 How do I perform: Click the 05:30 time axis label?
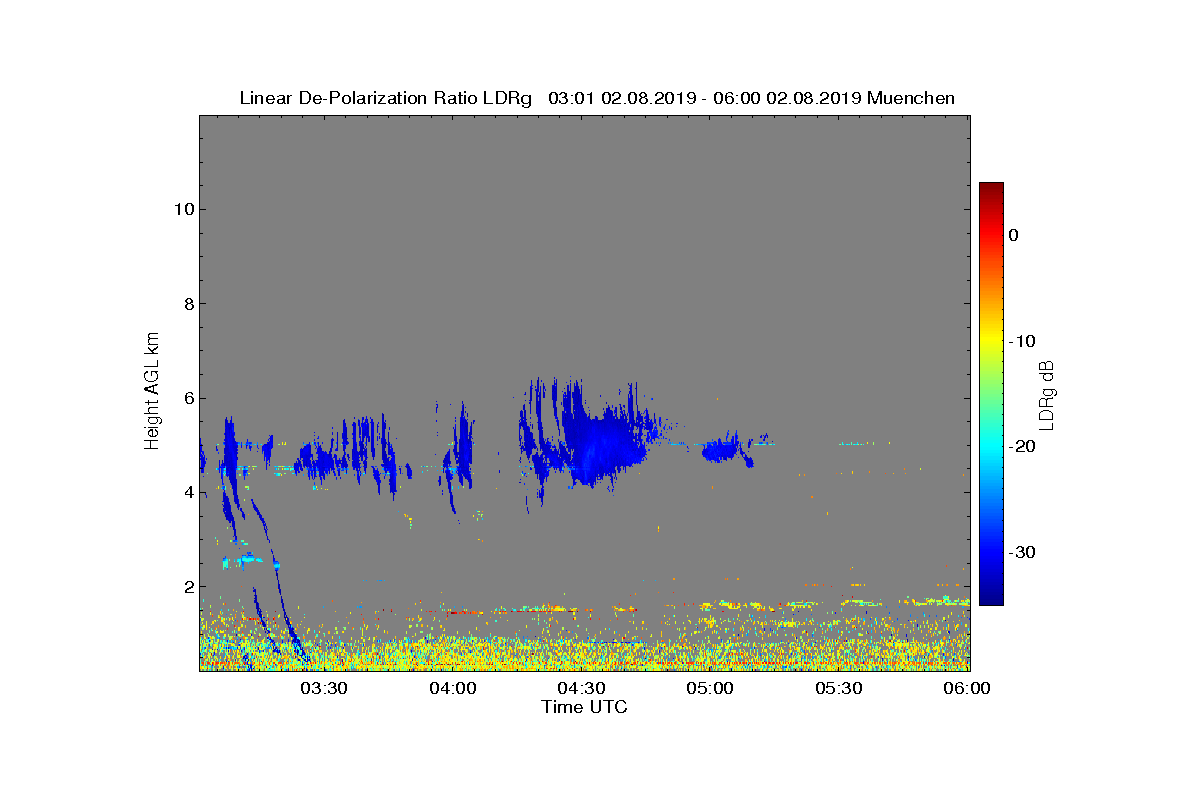pos(840,688)
